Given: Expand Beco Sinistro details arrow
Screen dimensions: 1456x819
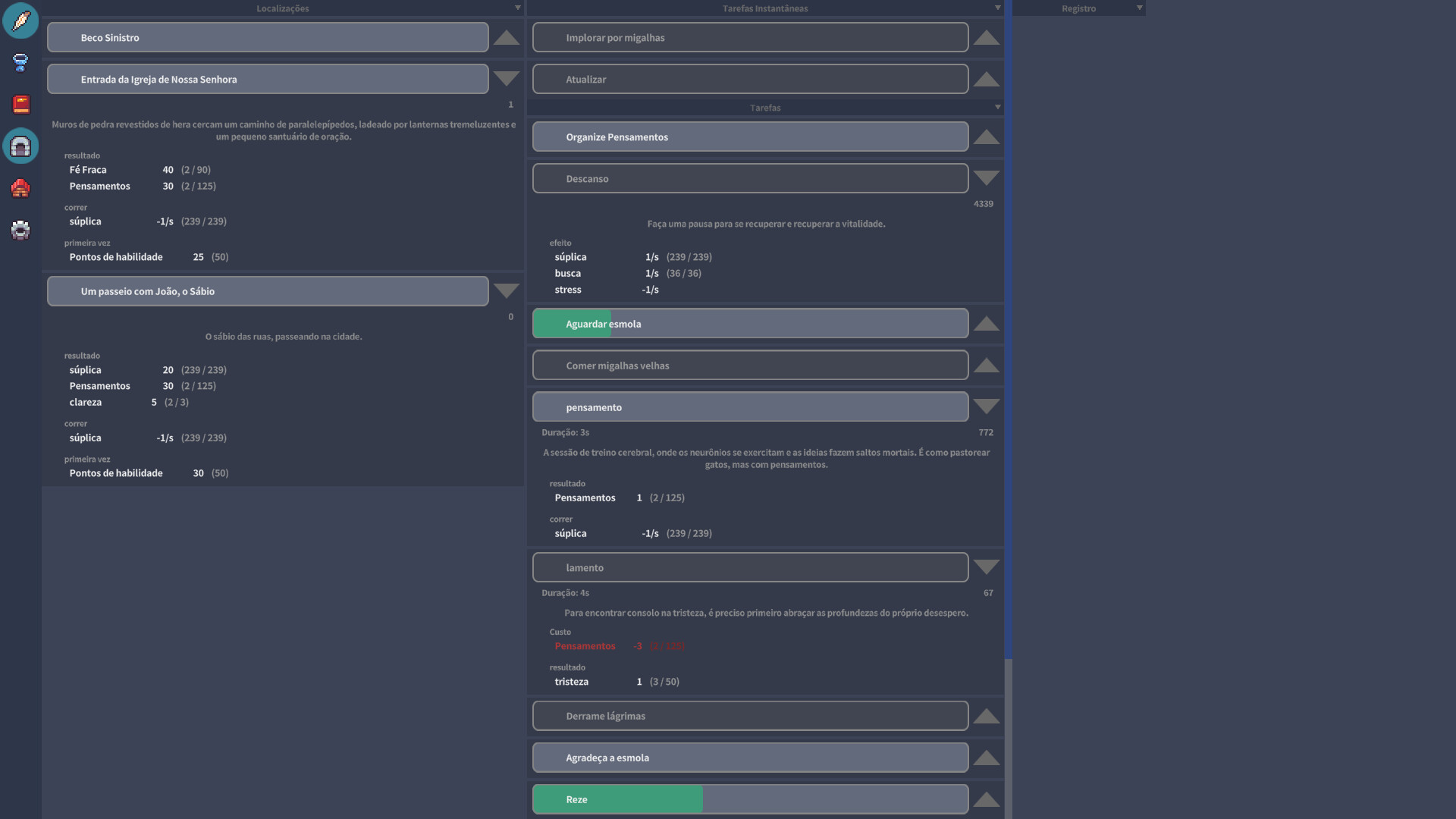Looking at the screenshot, I should pyautogui.click(x=506, y=38).
